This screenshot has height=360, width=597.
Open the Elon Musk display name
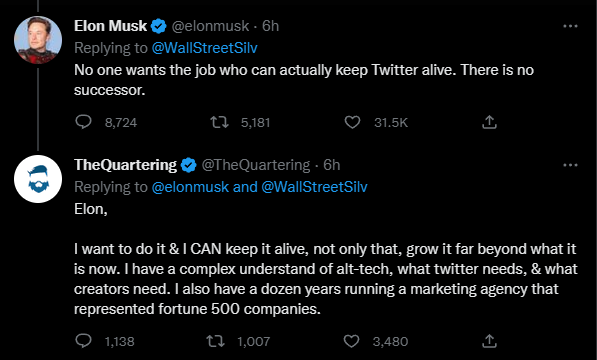[110, 26]
